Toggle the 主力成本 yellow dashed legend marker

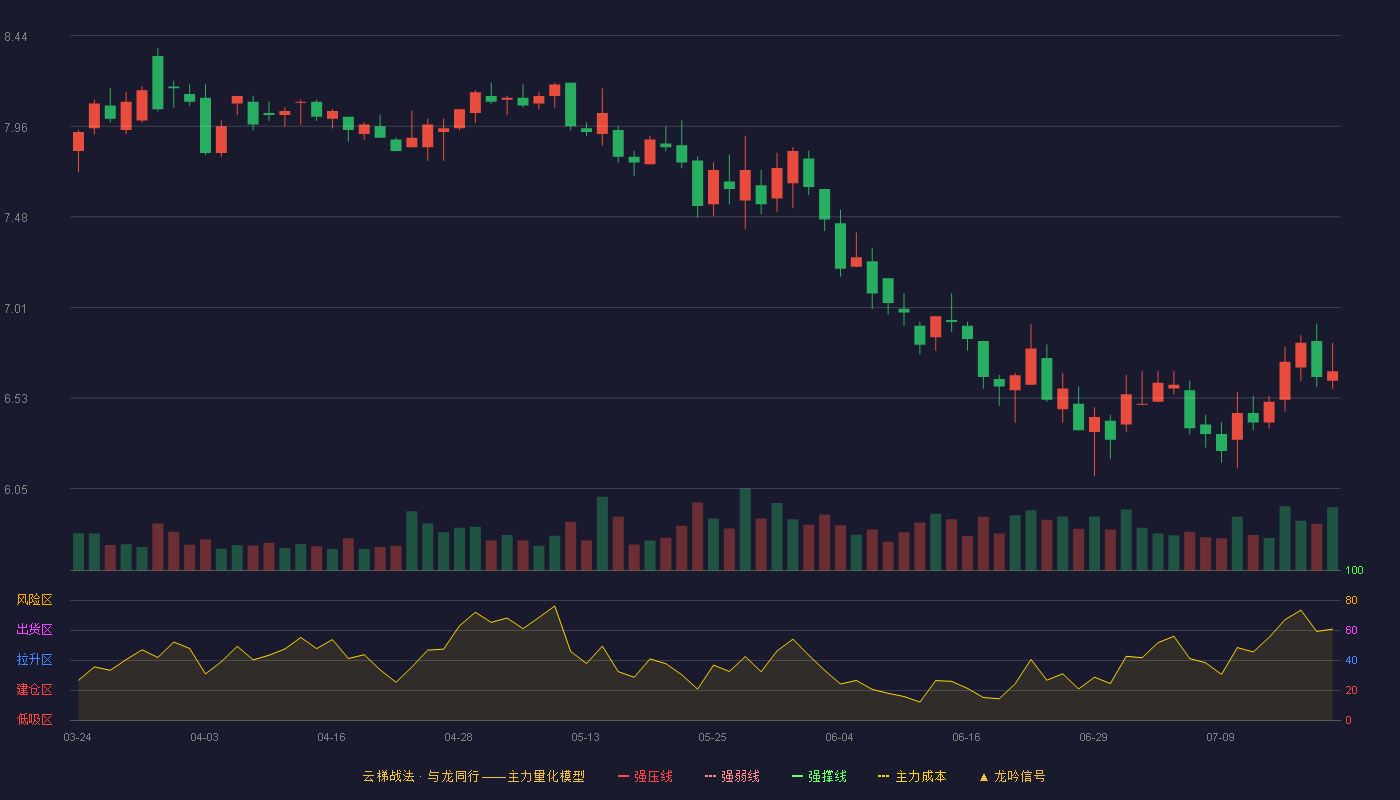[x=884, y=776]
